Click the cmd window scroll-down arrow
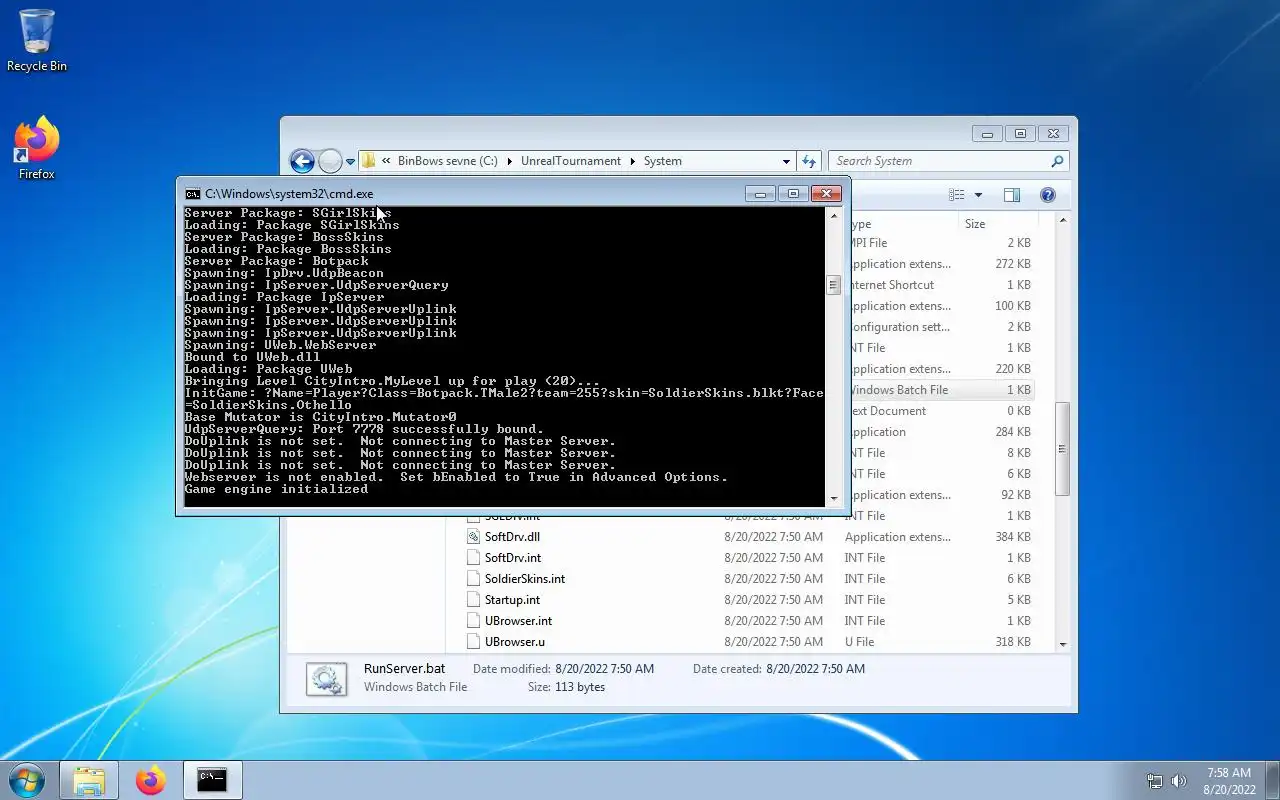 click(833, 498)
